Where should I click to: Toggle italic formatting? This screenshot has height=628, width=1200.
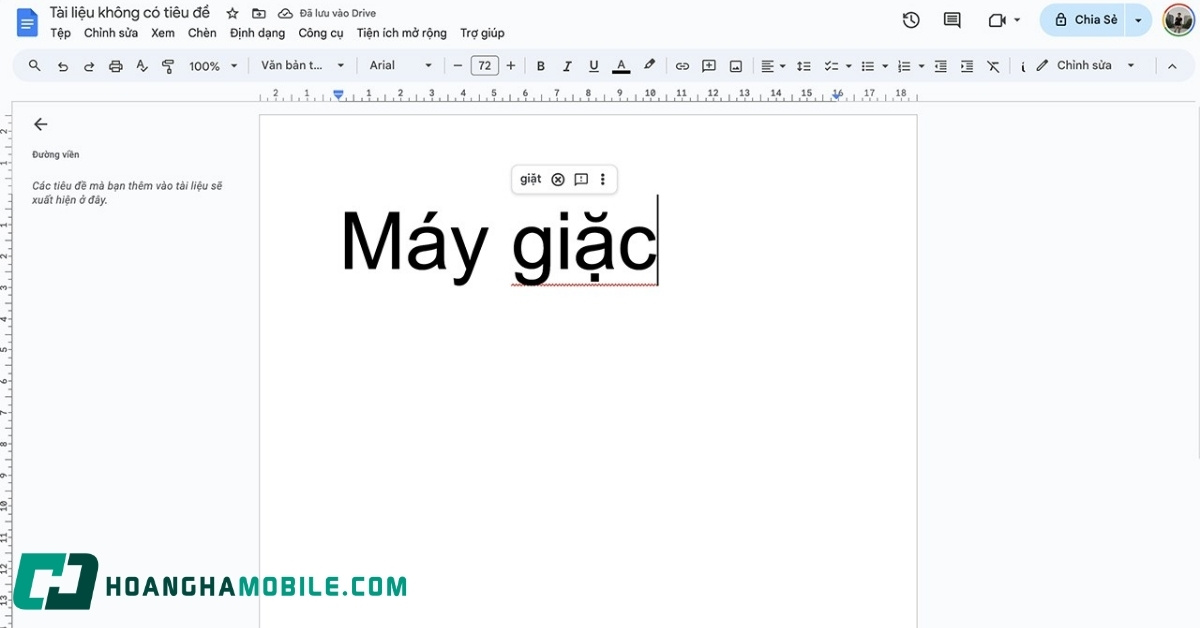(x=567, y=66)
